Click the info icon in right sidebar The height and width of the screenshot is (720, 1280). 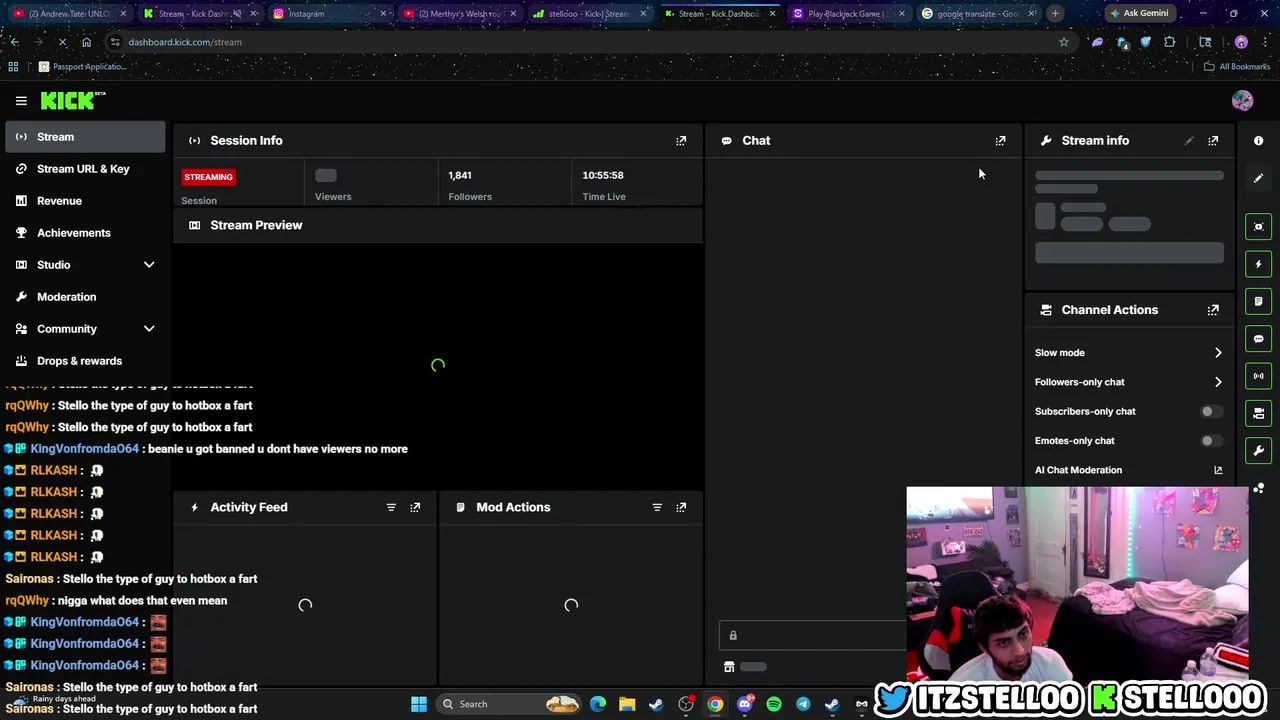point(1259,141)
